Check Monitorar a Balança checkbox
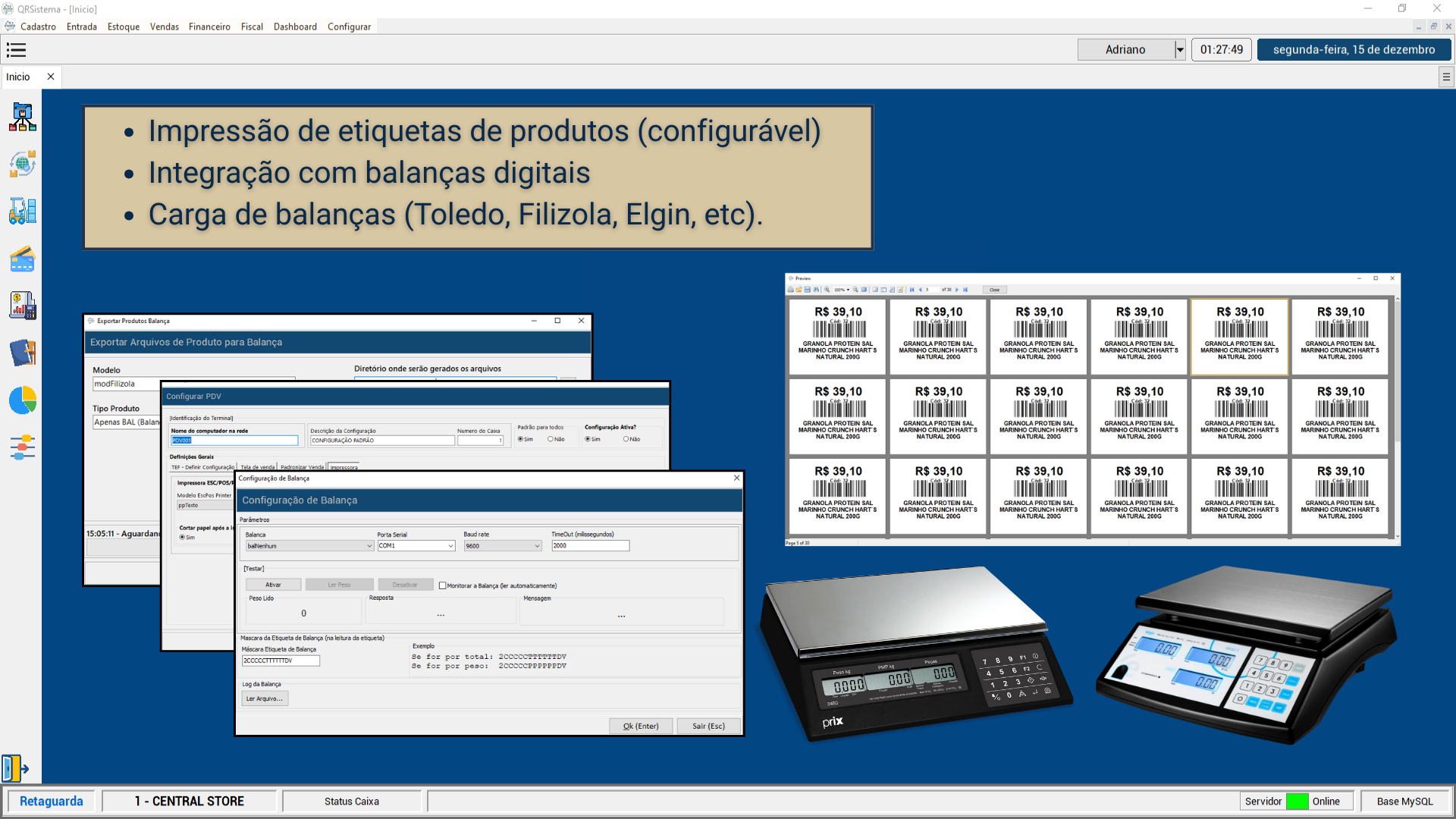This screenshot has width=1456, height=819. tap(443, 585)
